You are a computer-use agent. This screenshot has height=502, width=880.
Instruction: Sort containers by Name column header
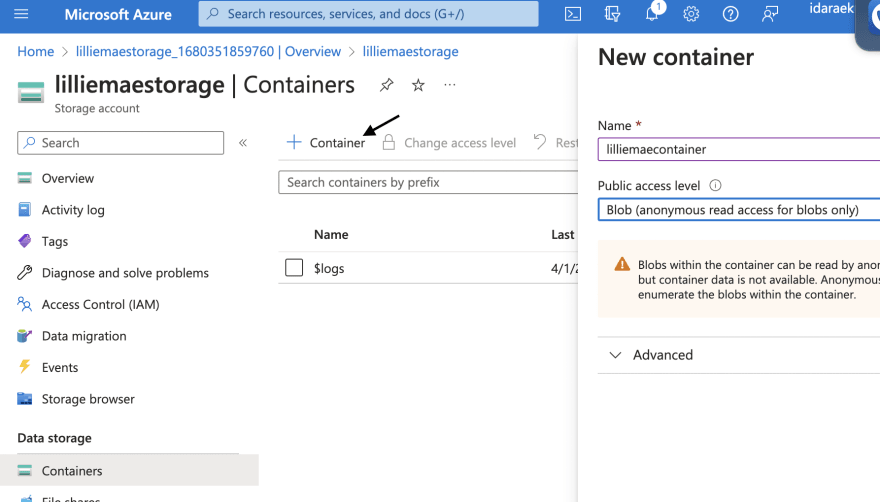coord(331,234)
